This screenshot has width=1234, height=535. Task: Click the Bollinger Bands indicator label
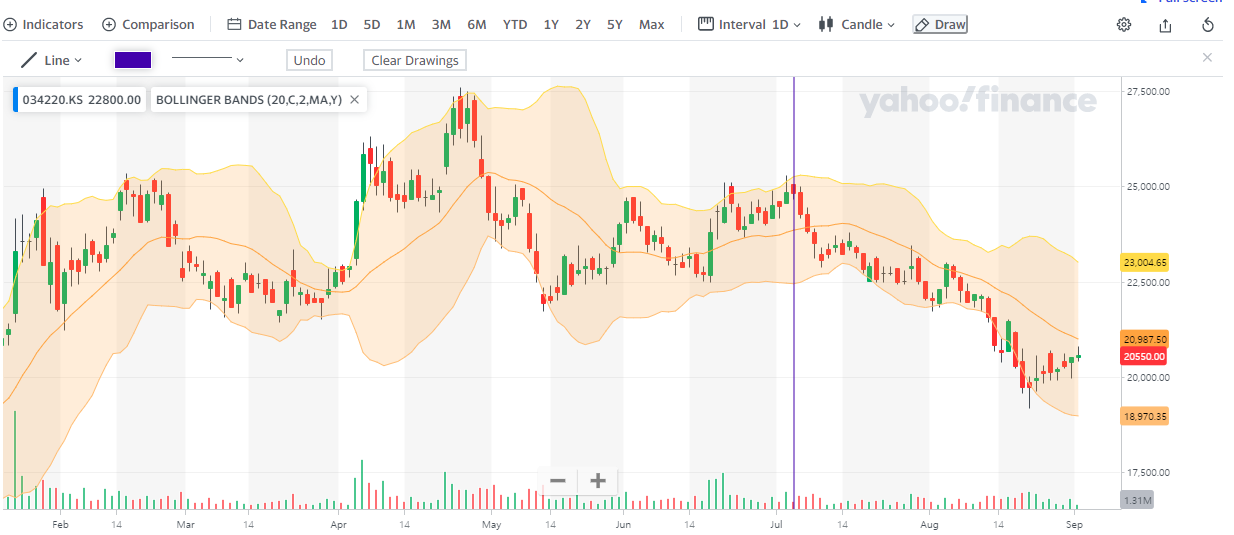click(x=249, y=100)
